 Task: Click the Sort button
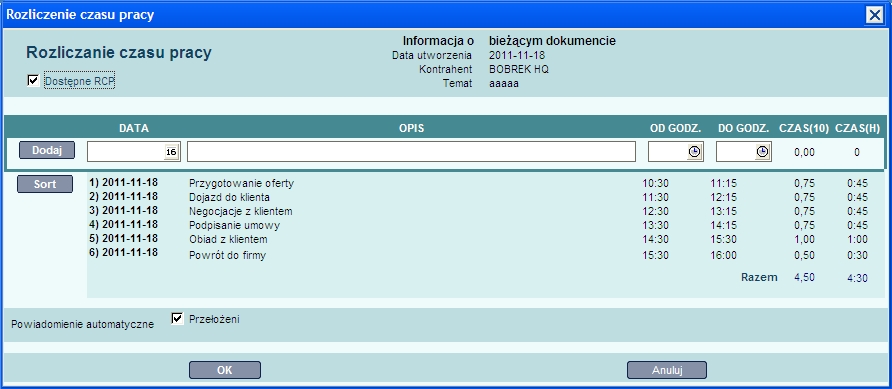pos(45,184)
